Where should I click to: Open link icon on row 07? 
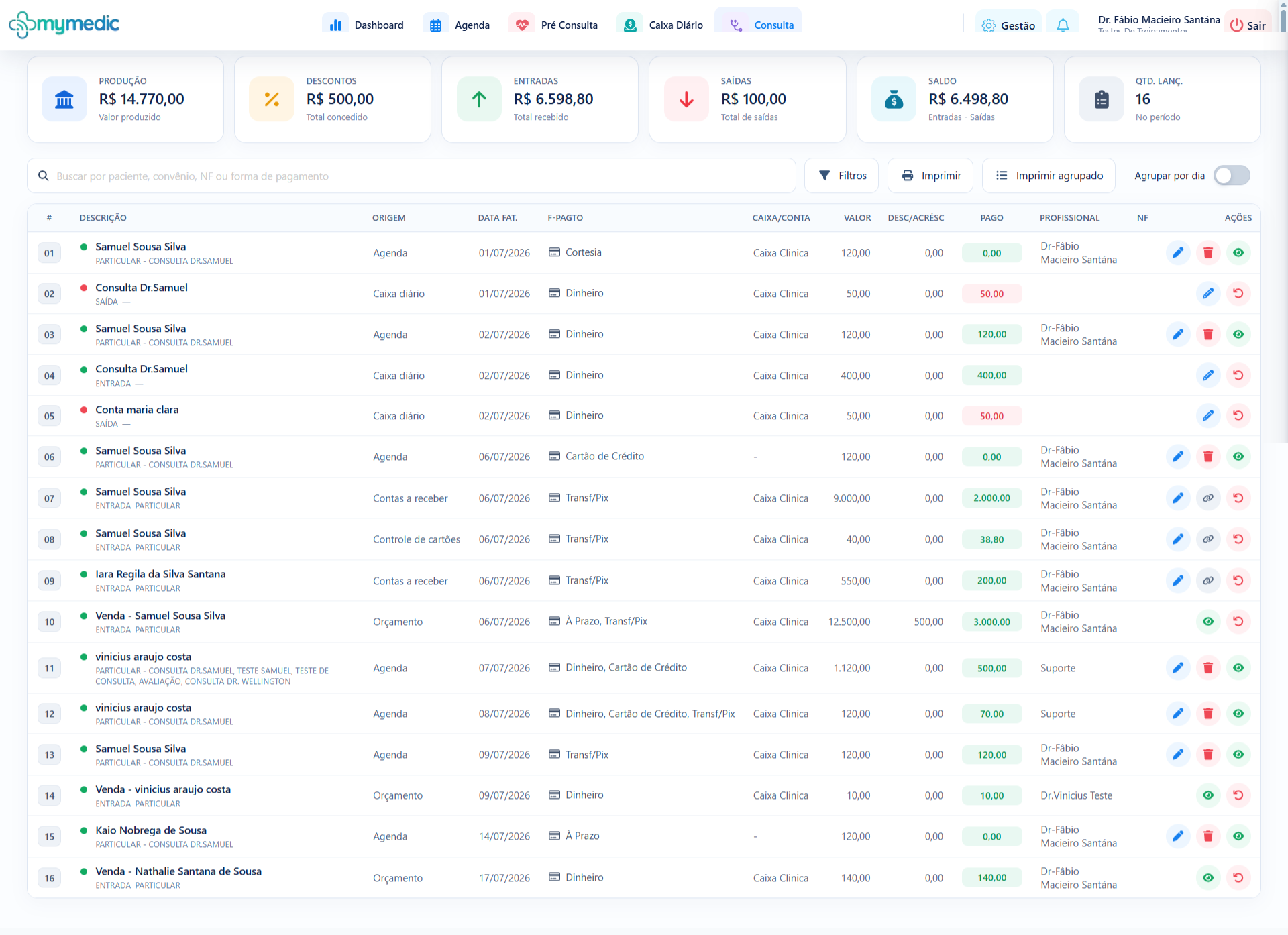pyautogui.click(x=1208, y=498)
